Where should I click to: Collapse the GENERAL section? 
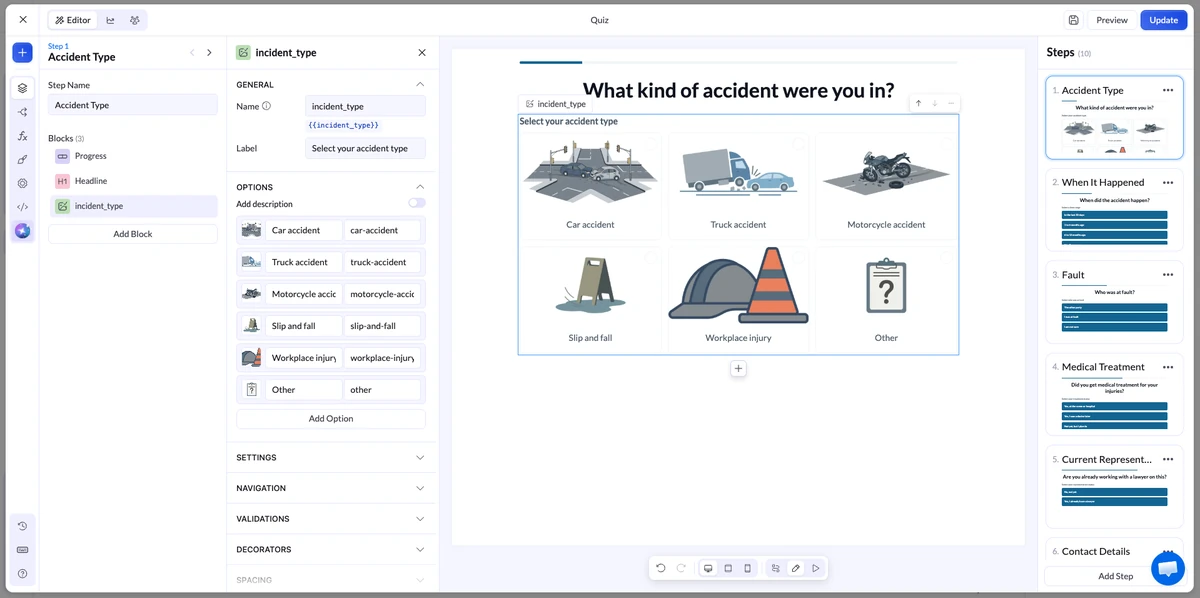click(420, 84)
